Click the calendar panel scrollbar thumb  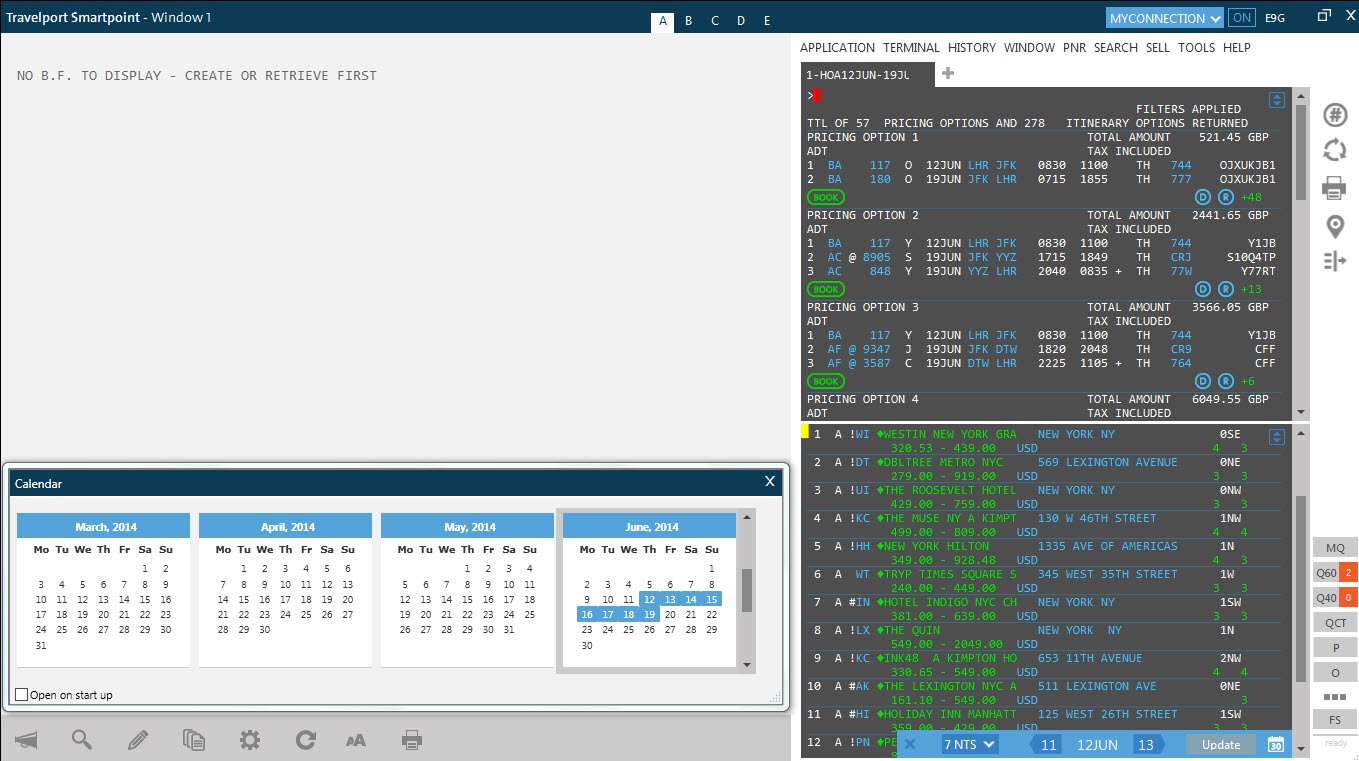click(x=746, y=590)
